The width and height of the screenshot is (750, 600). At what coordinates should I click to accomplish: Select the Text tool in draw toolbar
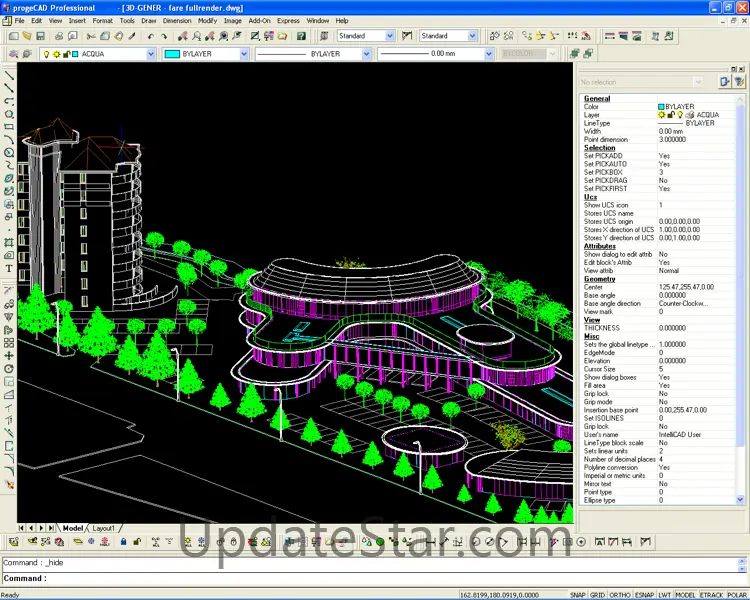(x=9, y=268)
